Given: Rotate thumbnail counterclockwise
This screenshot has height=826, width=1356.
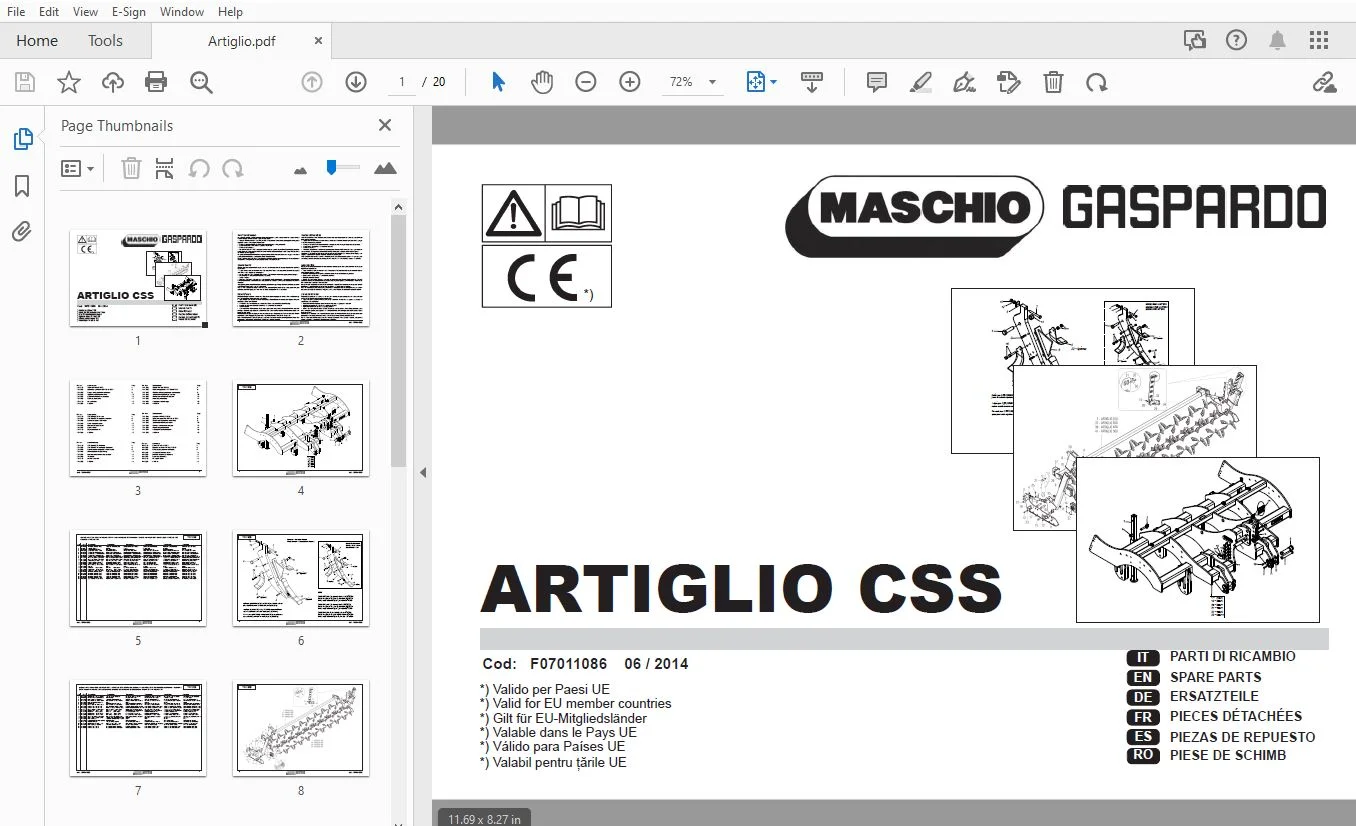Looking at the screenshot, I should 199,168.
